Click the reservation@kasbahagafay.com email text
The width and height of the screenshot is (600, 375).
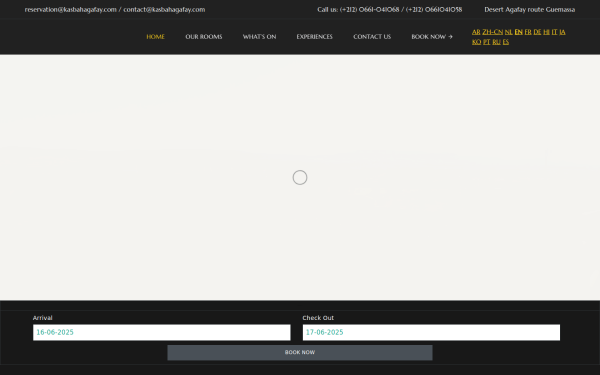[x=70, y=10]
